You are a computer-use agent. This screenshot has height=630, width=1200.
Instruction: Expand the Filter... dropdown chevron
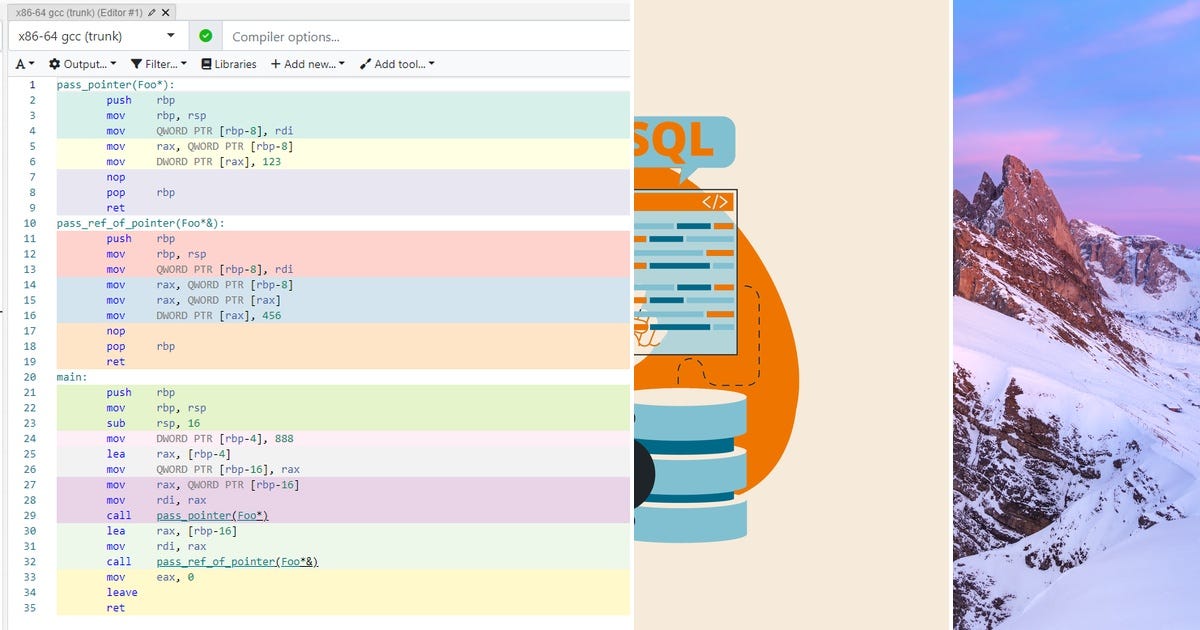point(185,63)
